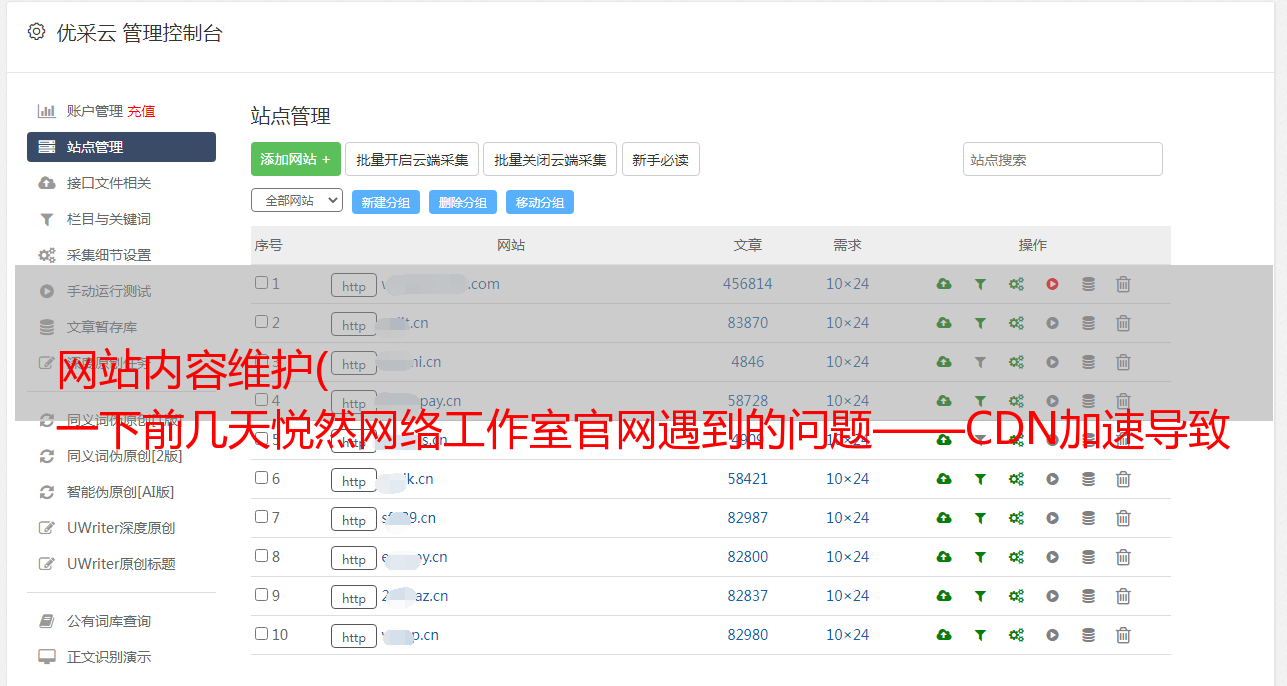The width and height of the screenshot is (1287, 686).
Task: Click the filter icon in row 2
Action: [x=980, y=323]
